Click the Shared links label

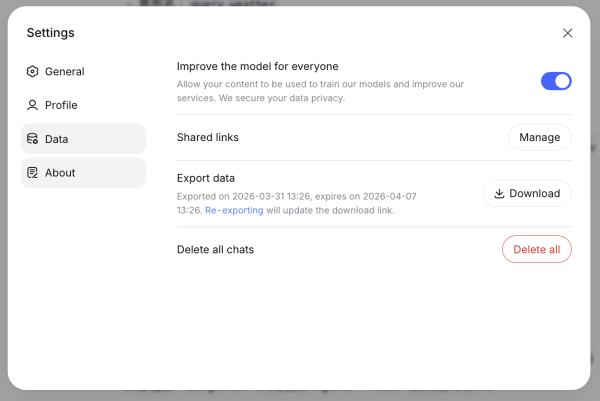click(208, 137)
